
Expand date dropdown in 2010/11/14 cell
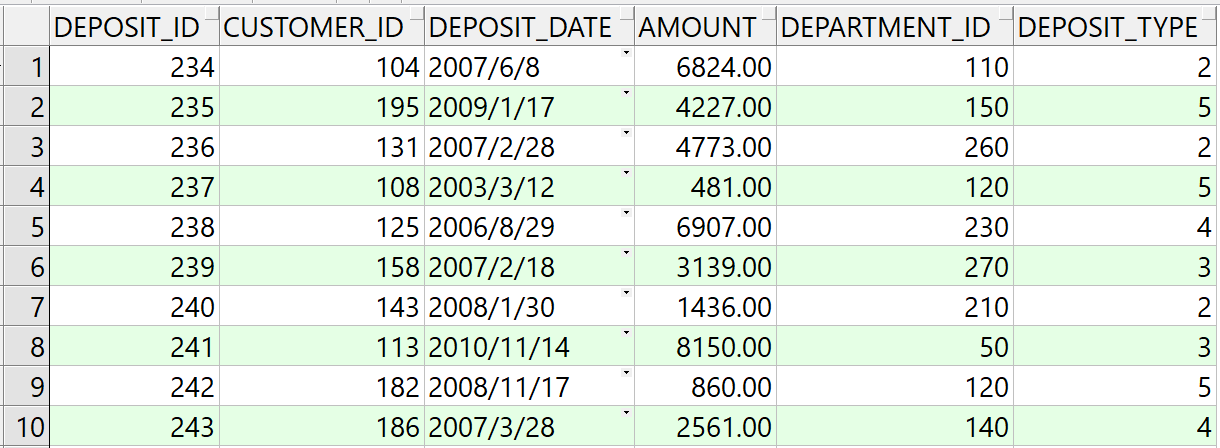[x=625, y=334]
